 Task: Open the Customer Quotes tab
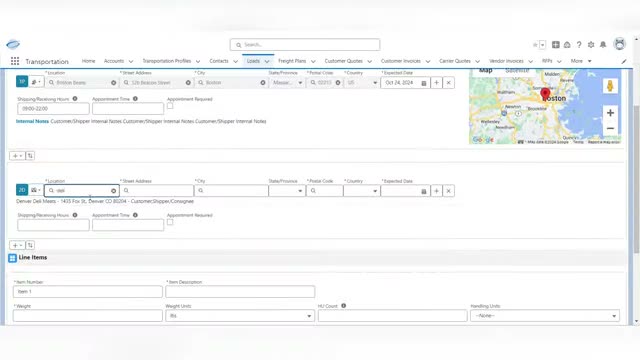tap(344, 61)
